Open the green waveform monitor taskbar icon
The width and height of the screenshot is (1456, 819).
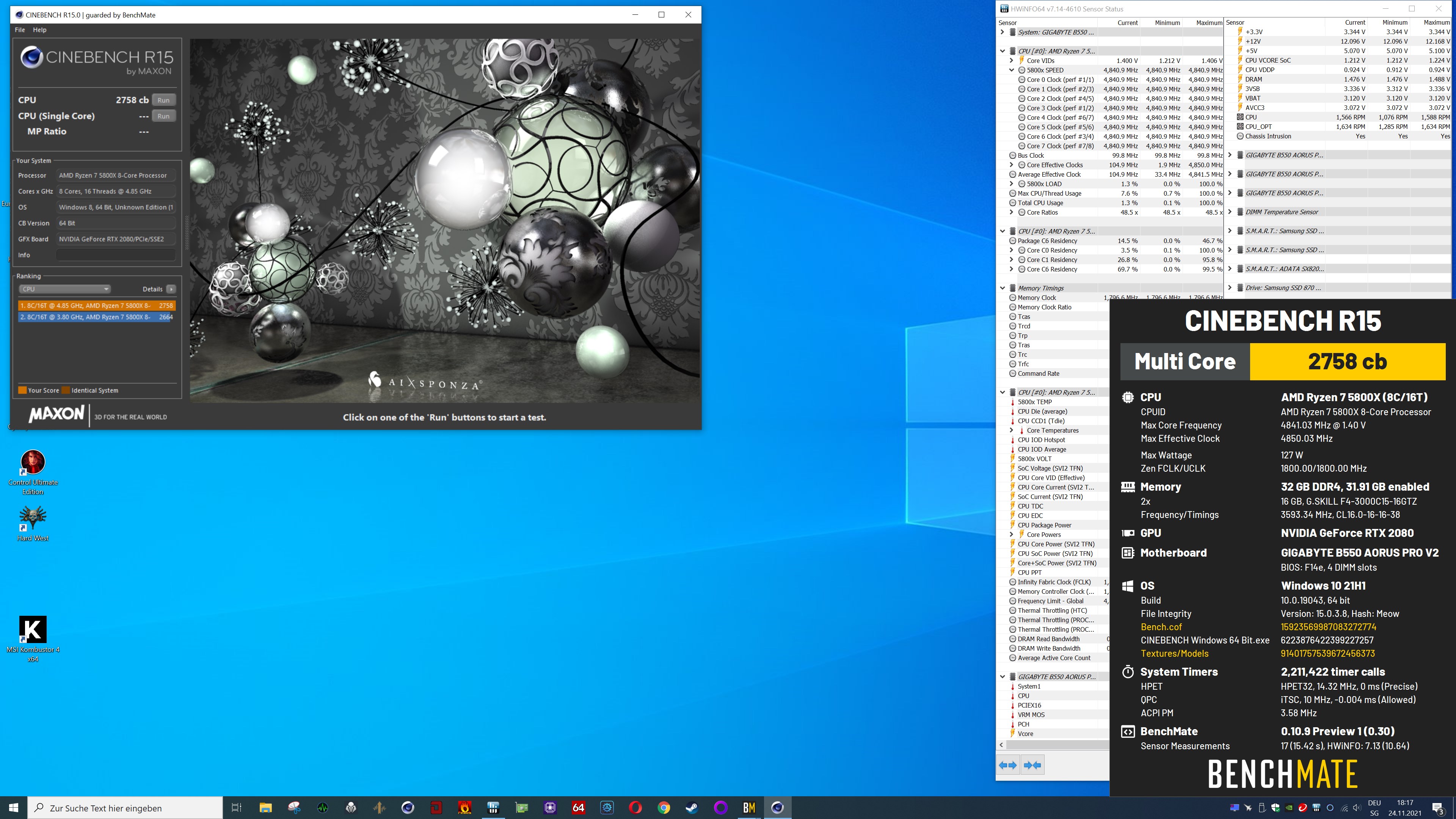tap(323, 808)
